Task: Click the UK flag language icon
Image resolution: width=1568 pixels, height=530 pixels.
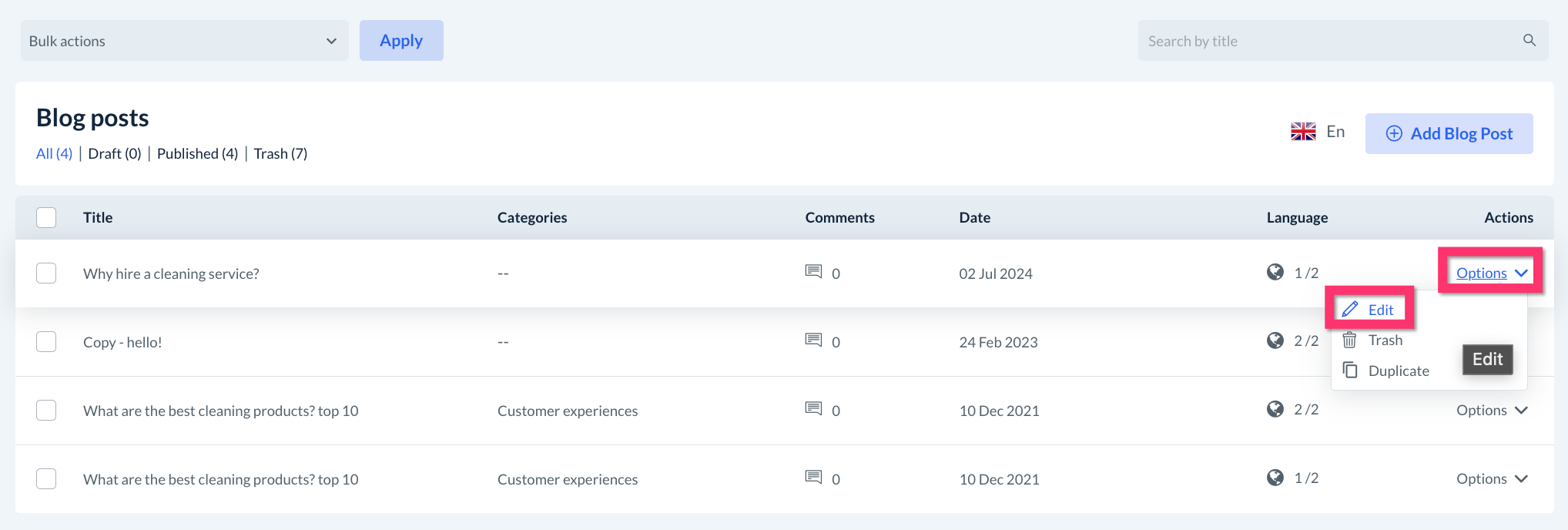Action: (x=1303, y=132)
